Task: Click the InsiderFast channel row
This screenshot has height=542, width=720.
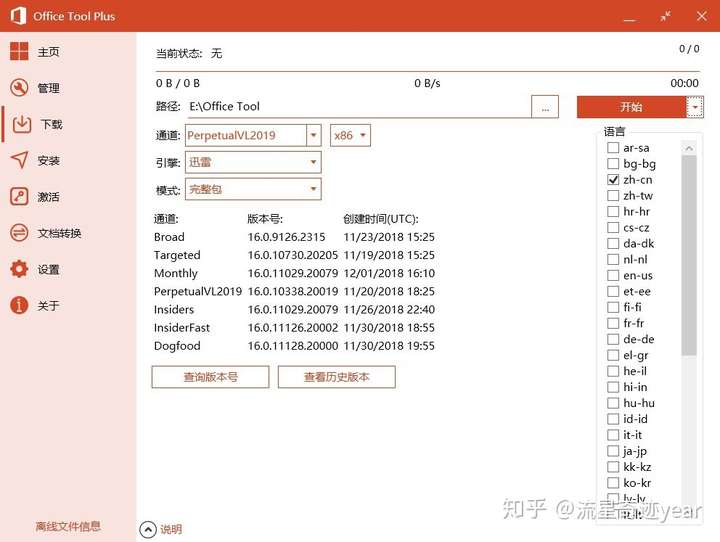Action: pyautogui.click(x=294, y=327)
